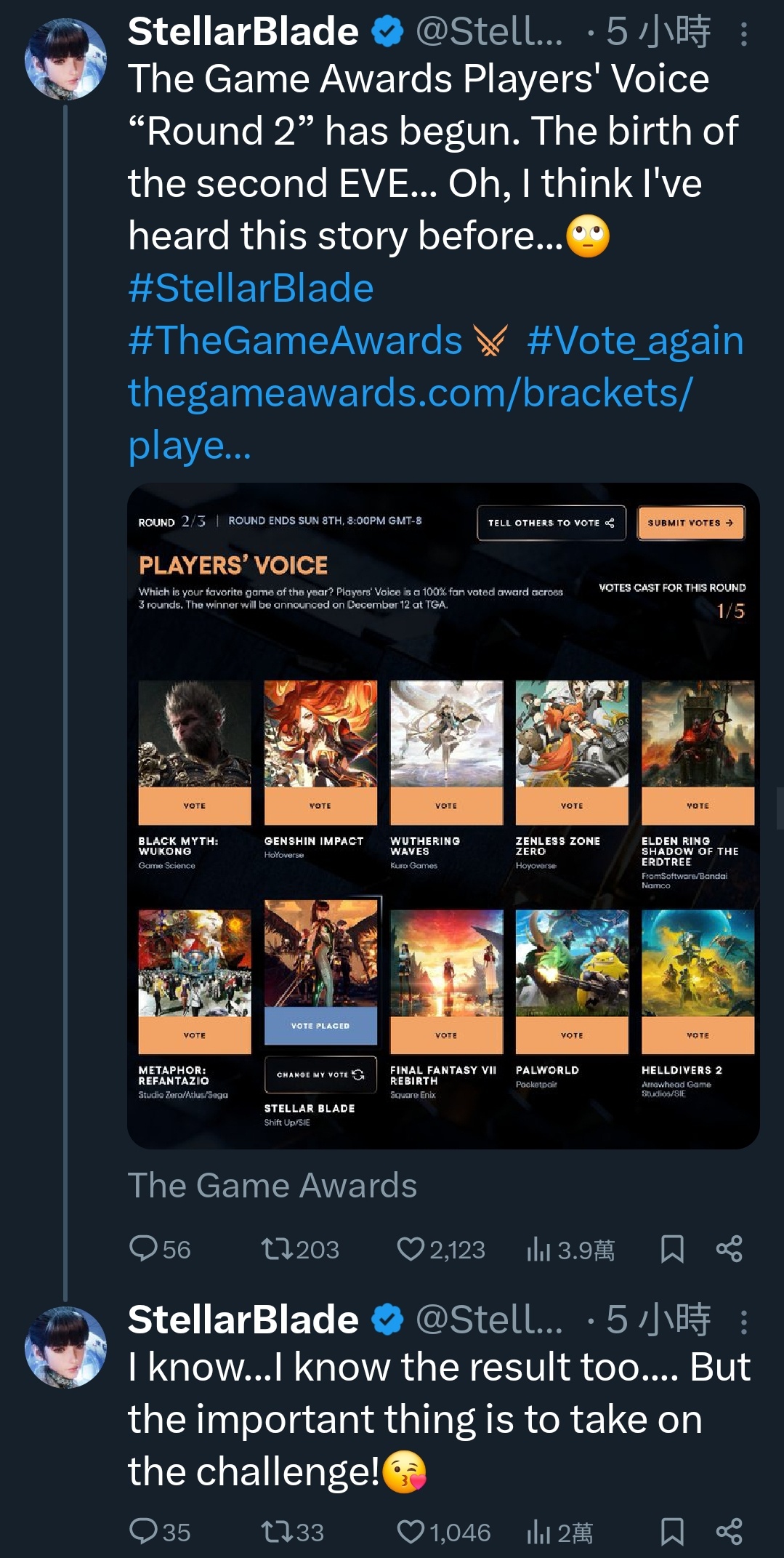Share the first StellarBlade tweet

tap(730, 1249)
